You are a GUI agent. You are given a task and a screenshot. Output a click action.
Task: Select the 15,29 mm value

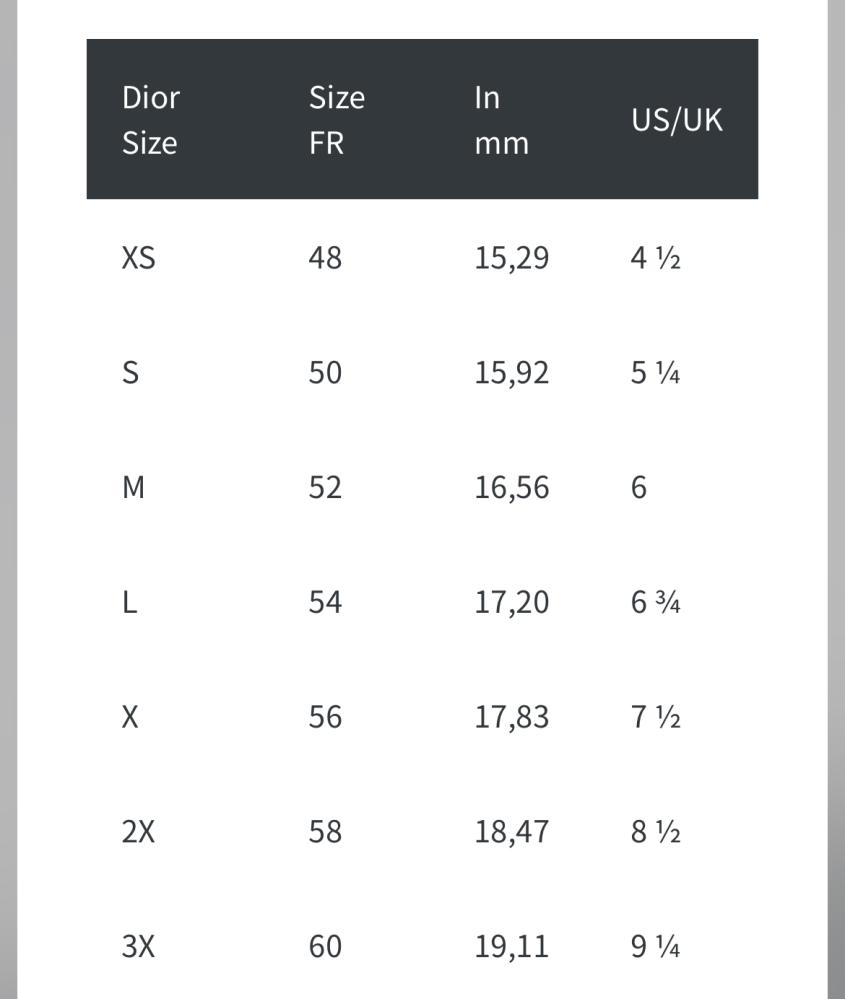pos(512,258)
